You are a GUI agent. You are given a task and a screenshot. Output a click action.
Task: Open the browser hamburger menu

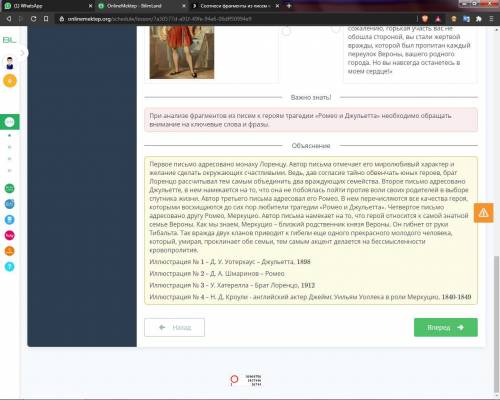(491, 19)
